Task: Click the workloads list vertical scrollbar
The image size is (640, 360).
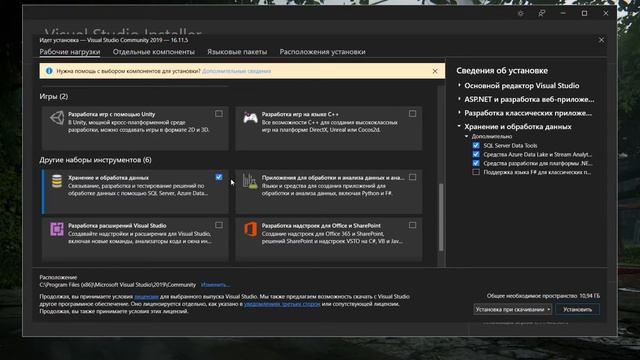Action: [x=441, y=217]
